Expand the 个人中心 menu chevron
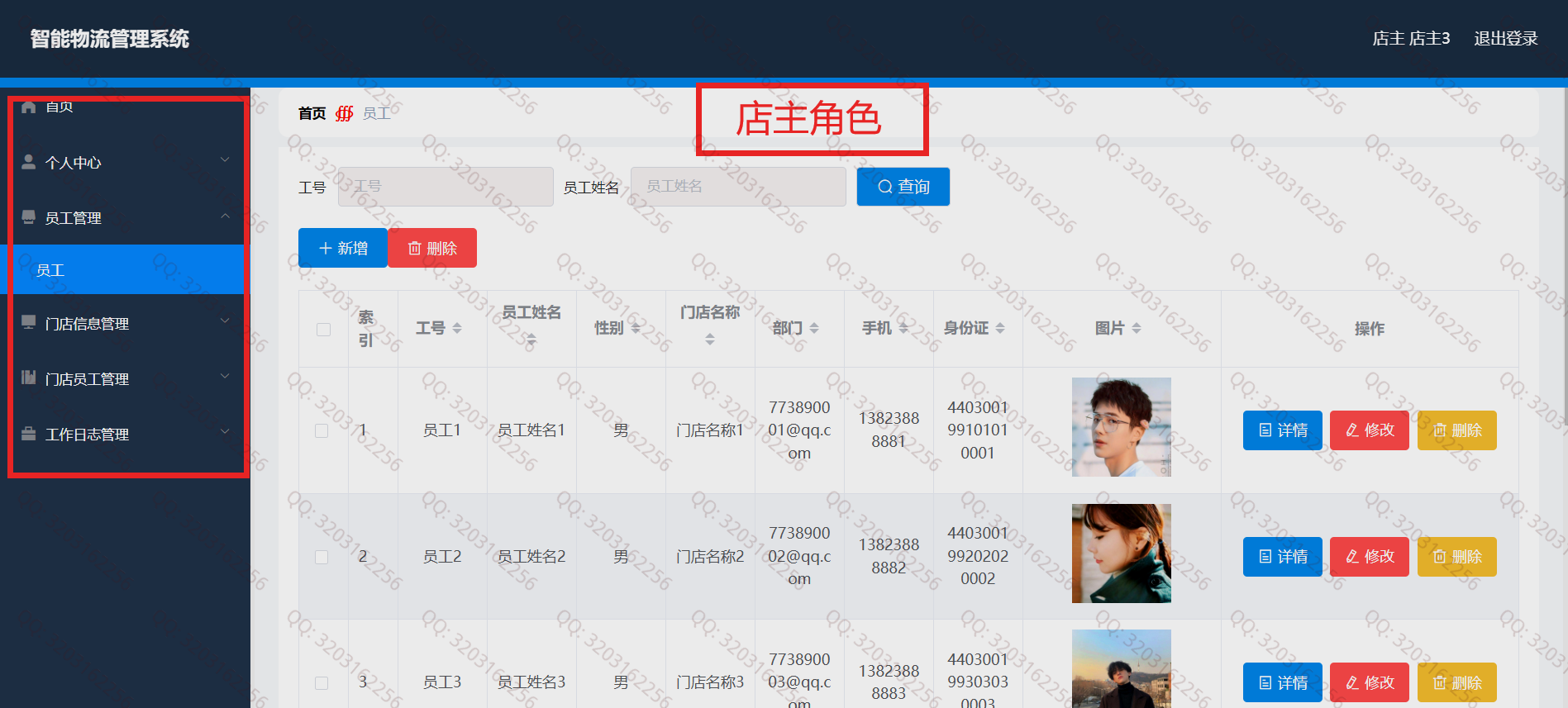The width and height of the screenshot is (1568, 708). pos(225,159)
